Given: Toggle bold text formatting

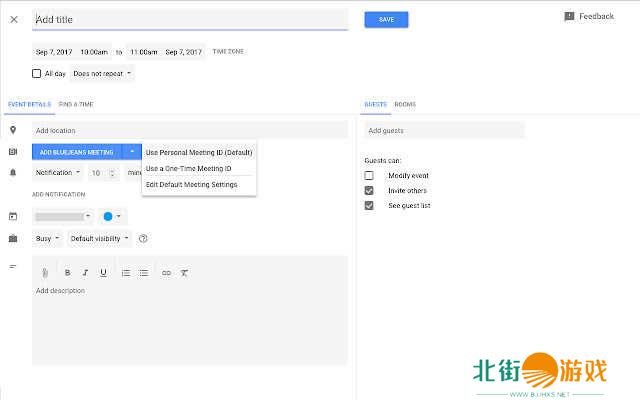Looking at the screenshot, I should [x=67, y=273].
